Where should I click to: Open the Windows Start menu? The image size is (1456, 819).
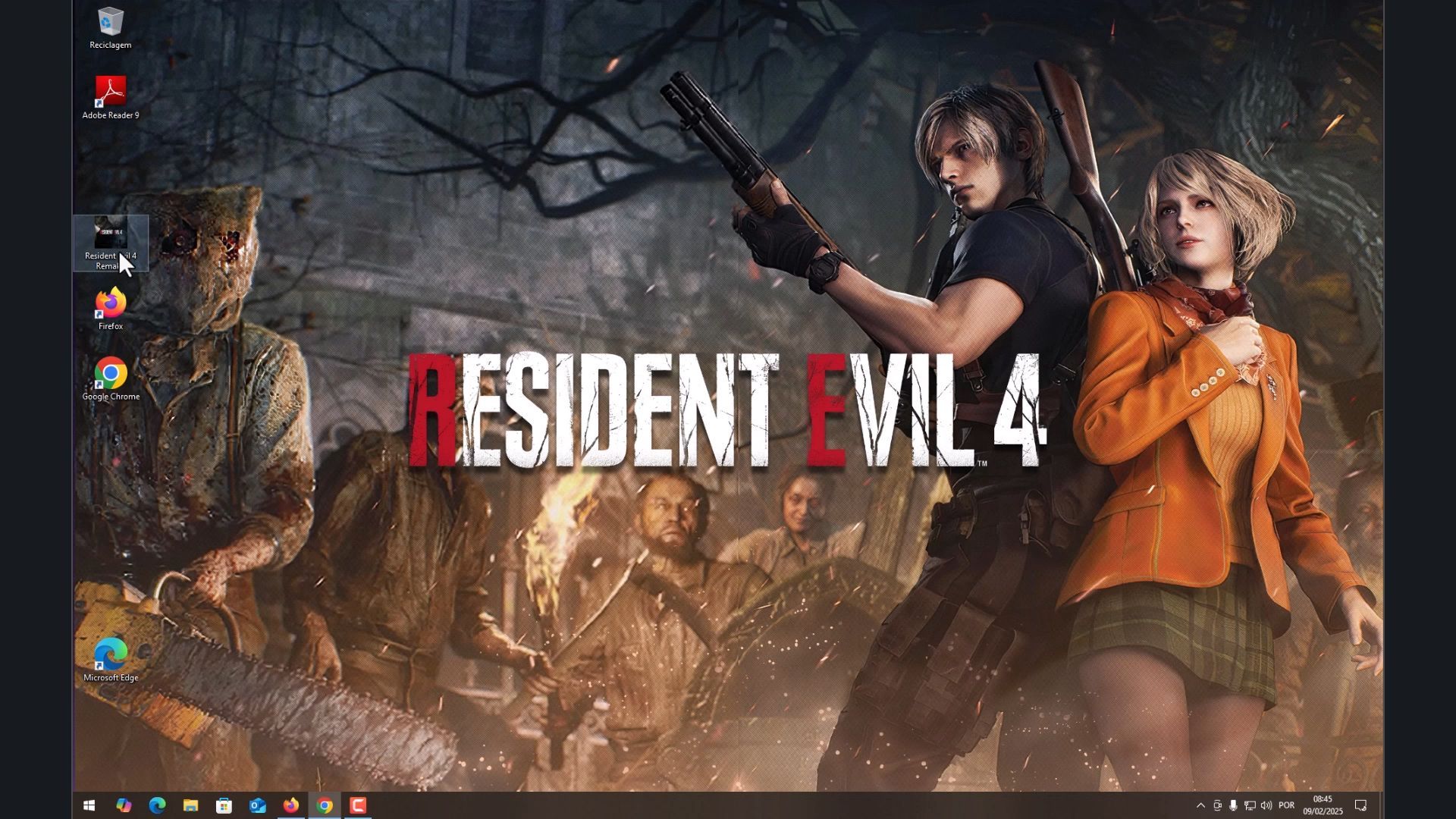[89, 805]
